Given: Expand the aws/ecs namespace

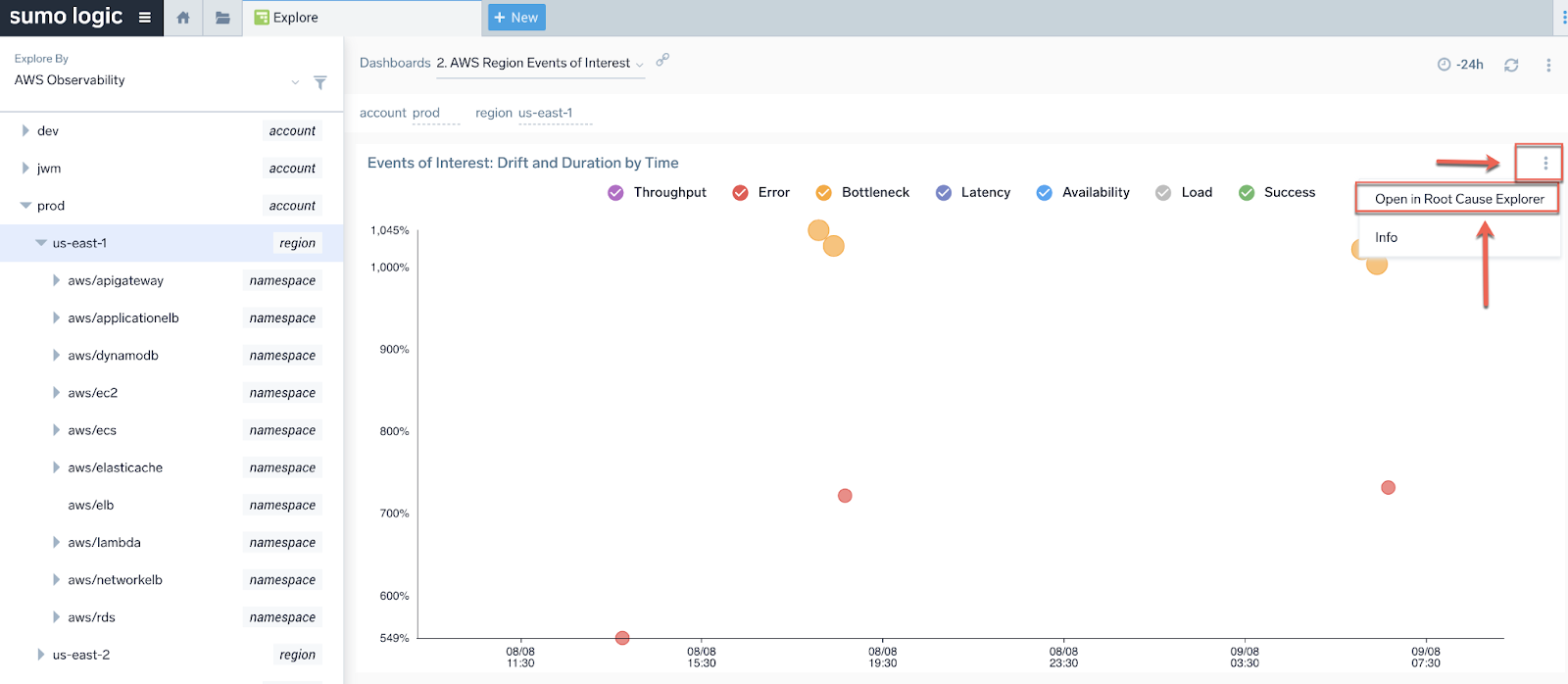Looking at the screenshot, I should 57,430.
